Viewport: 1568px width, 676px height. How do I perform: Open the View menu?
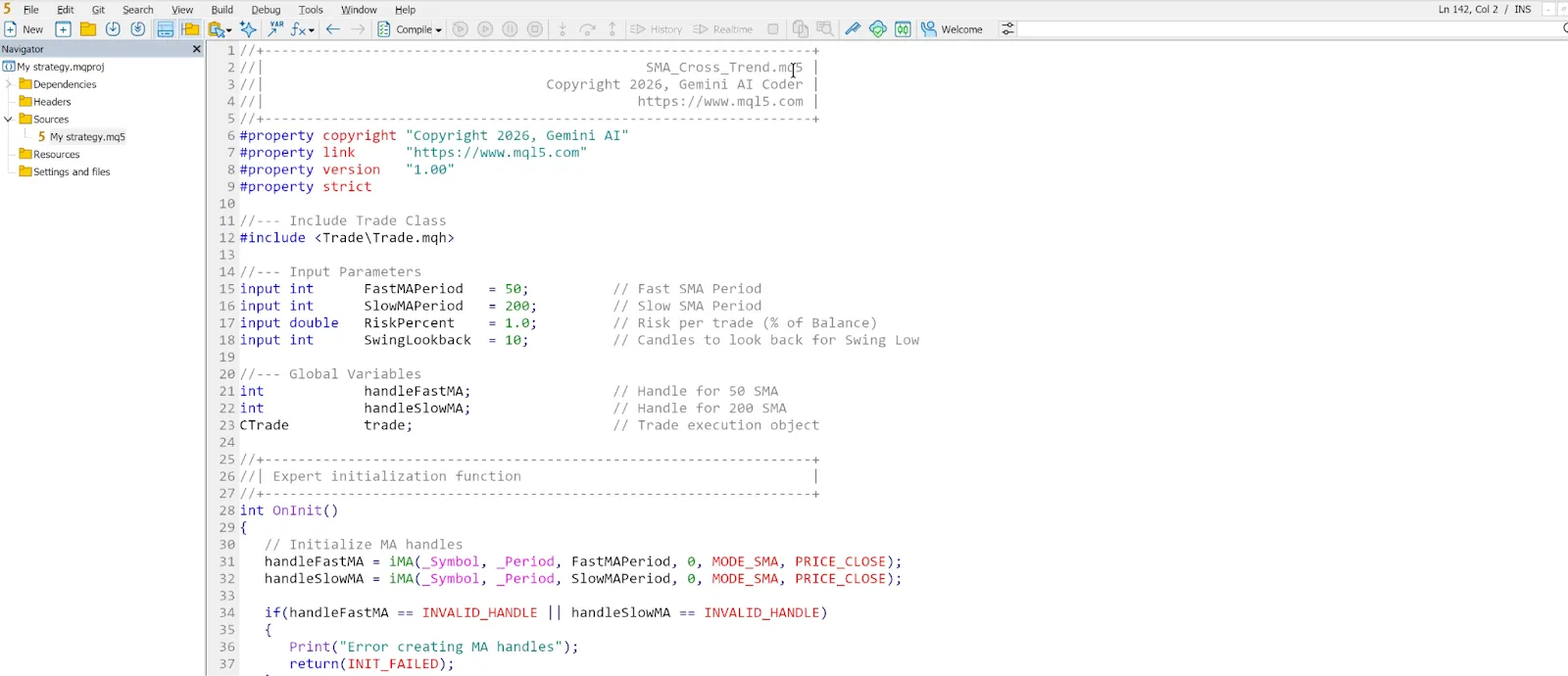[182, 10]
